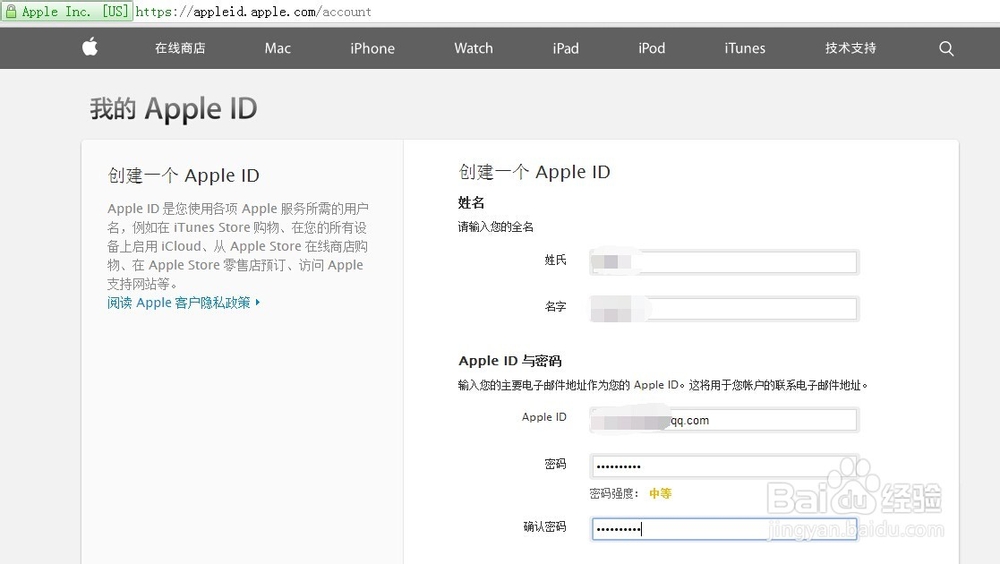Click the green lock security icon
Viewport: 1000px width, 564px height.
(11, 11)
